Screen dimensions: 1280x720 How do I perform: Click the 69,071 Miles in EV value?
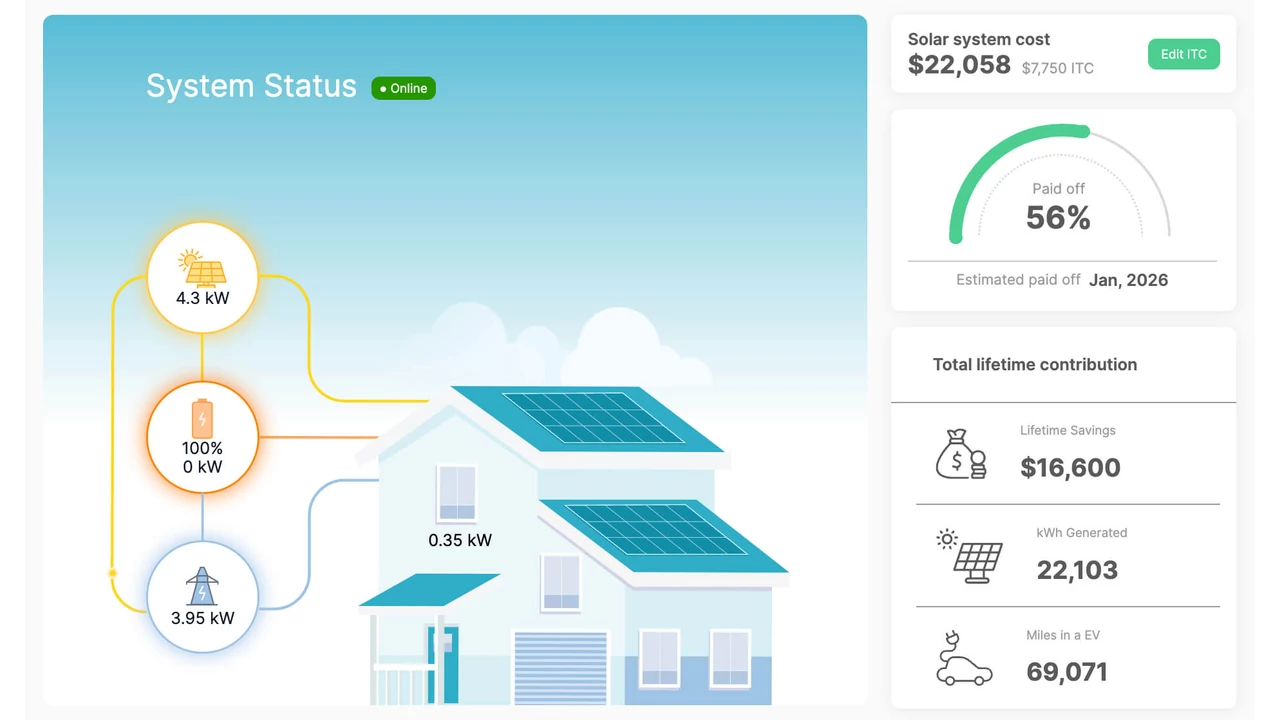pyautogui.click(x=1066, y=672)
